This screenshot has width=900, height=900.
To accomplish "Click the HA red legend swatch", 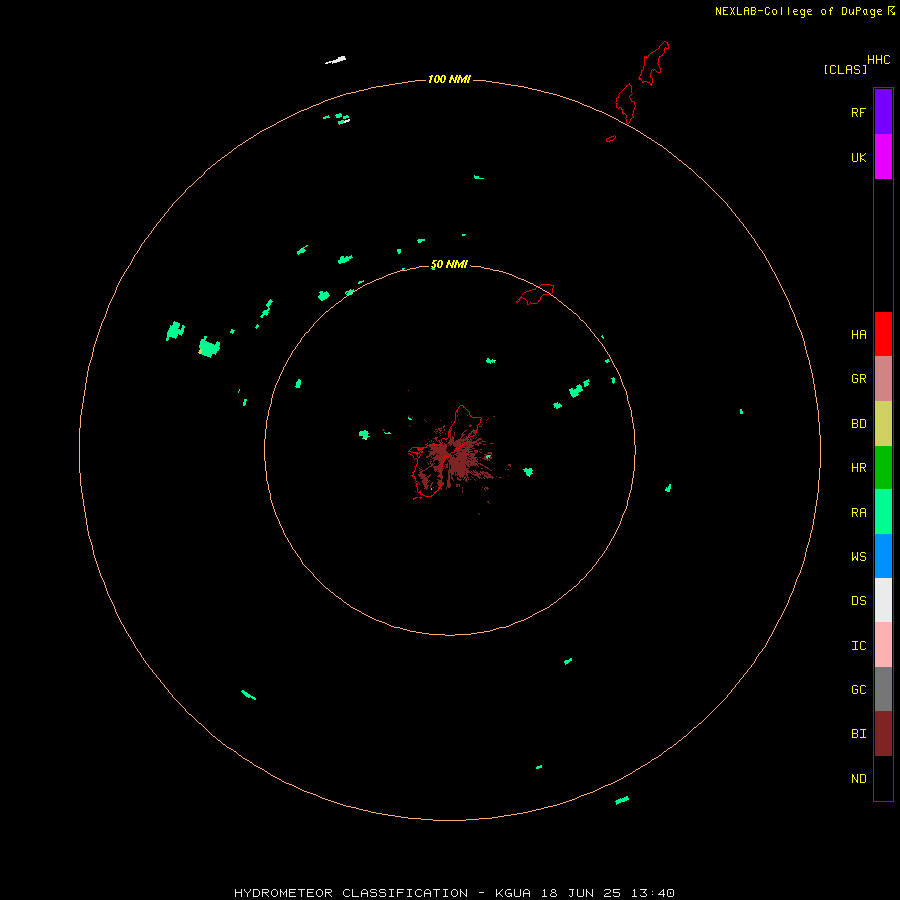I will pyautogui.click(x=883, y=334).
